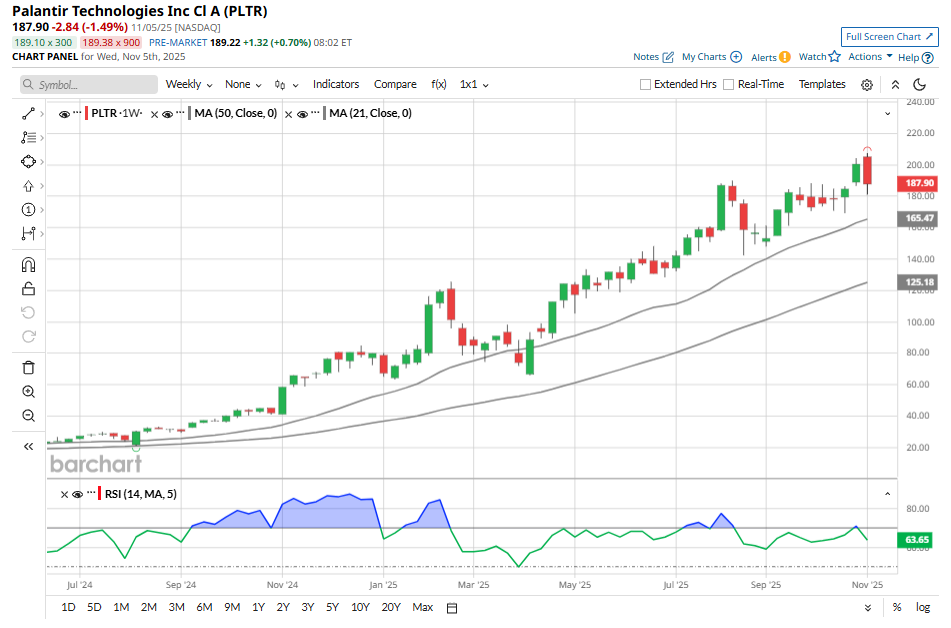Viewport: 951px width, 628px height.
Task: Open chart settings gear
Action: tap(867, 85)
